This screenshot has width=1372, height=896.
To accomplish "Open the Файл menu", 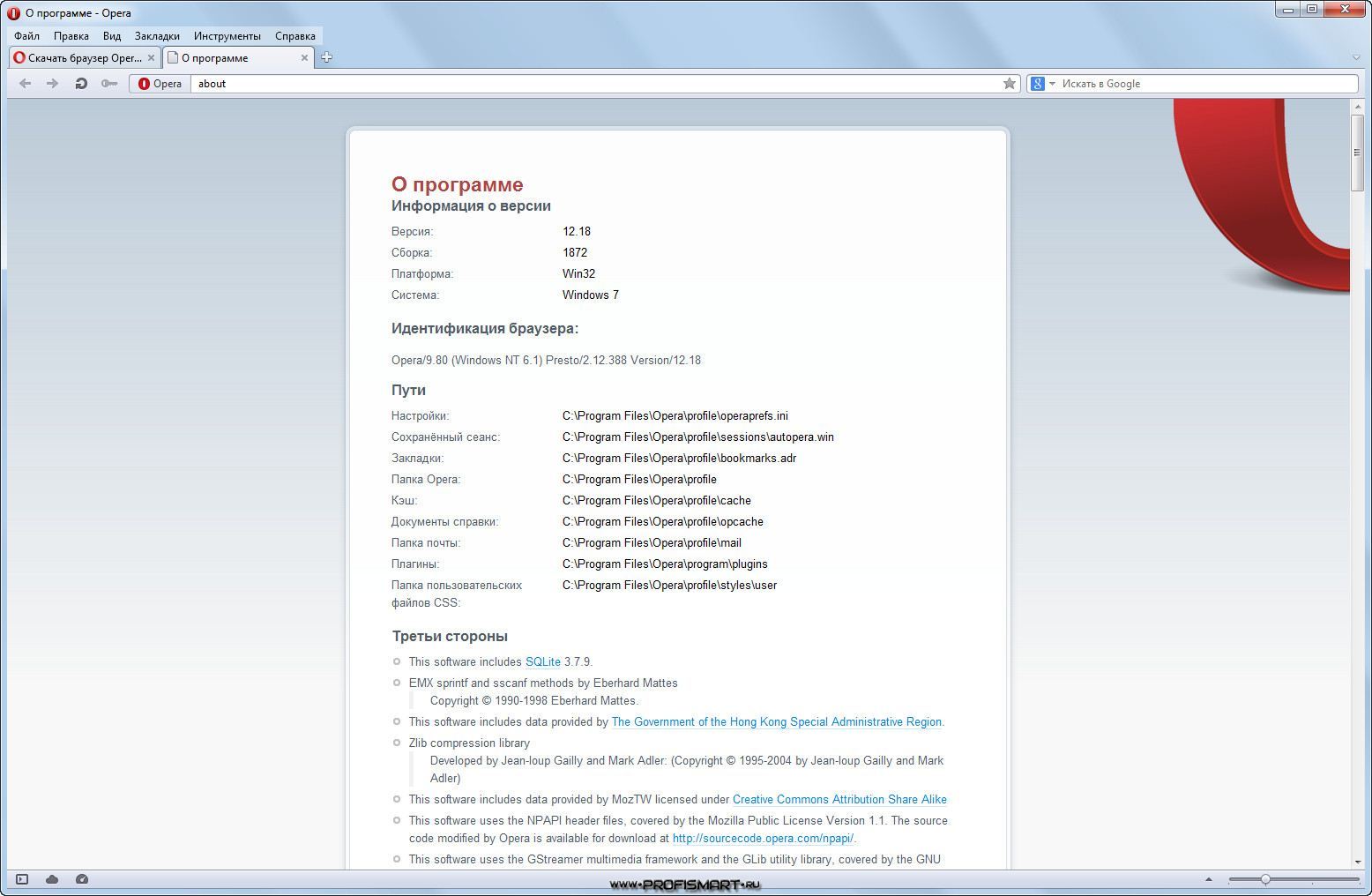I will point(26,36).
